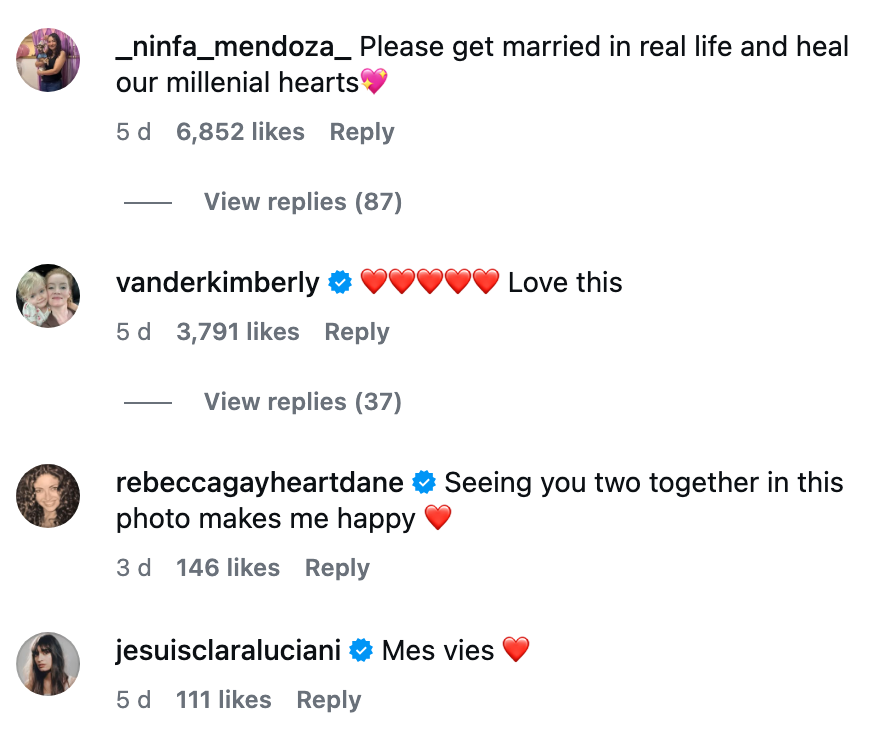Click vanderkimberly's avatar thumbnail

click(48, 296)
